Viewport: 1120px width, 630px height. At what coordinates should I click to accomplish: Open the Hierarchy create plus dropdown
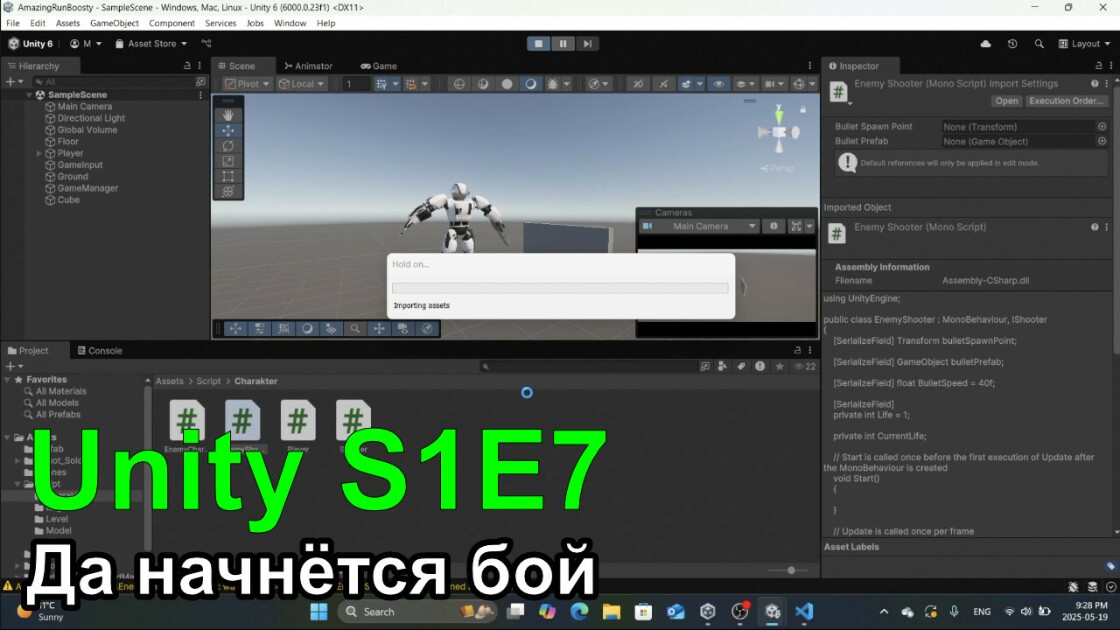[x=14, y=82]
